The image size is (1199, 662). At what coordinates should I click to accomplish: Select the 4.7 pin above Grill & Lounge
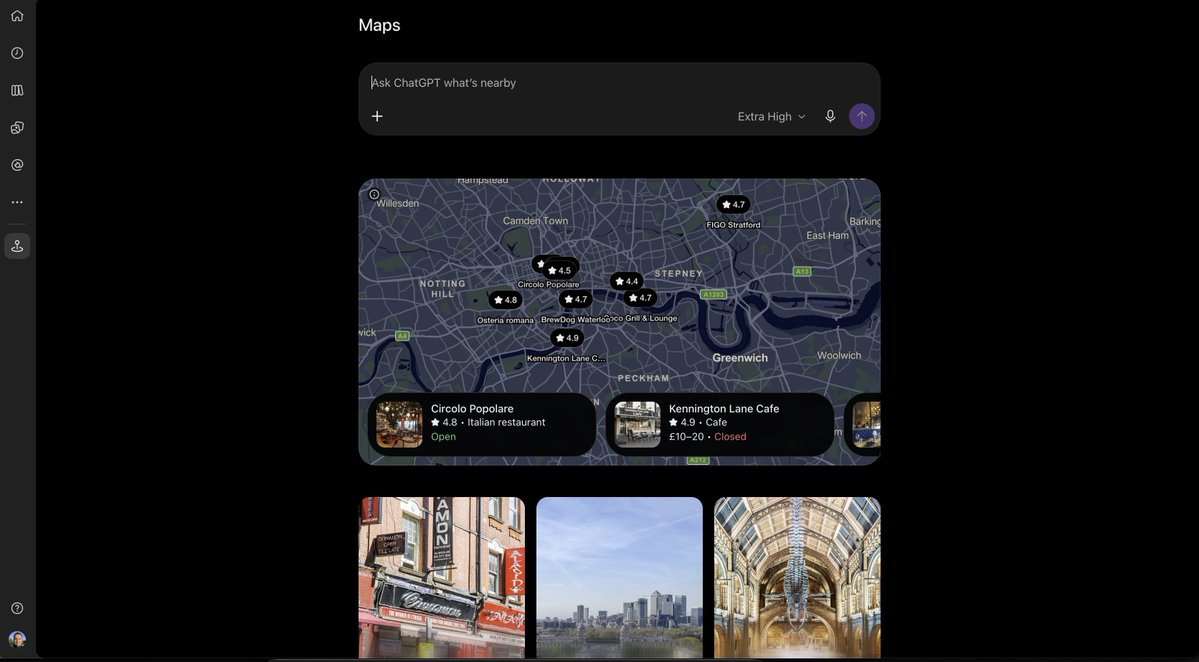tap(640, 297)
